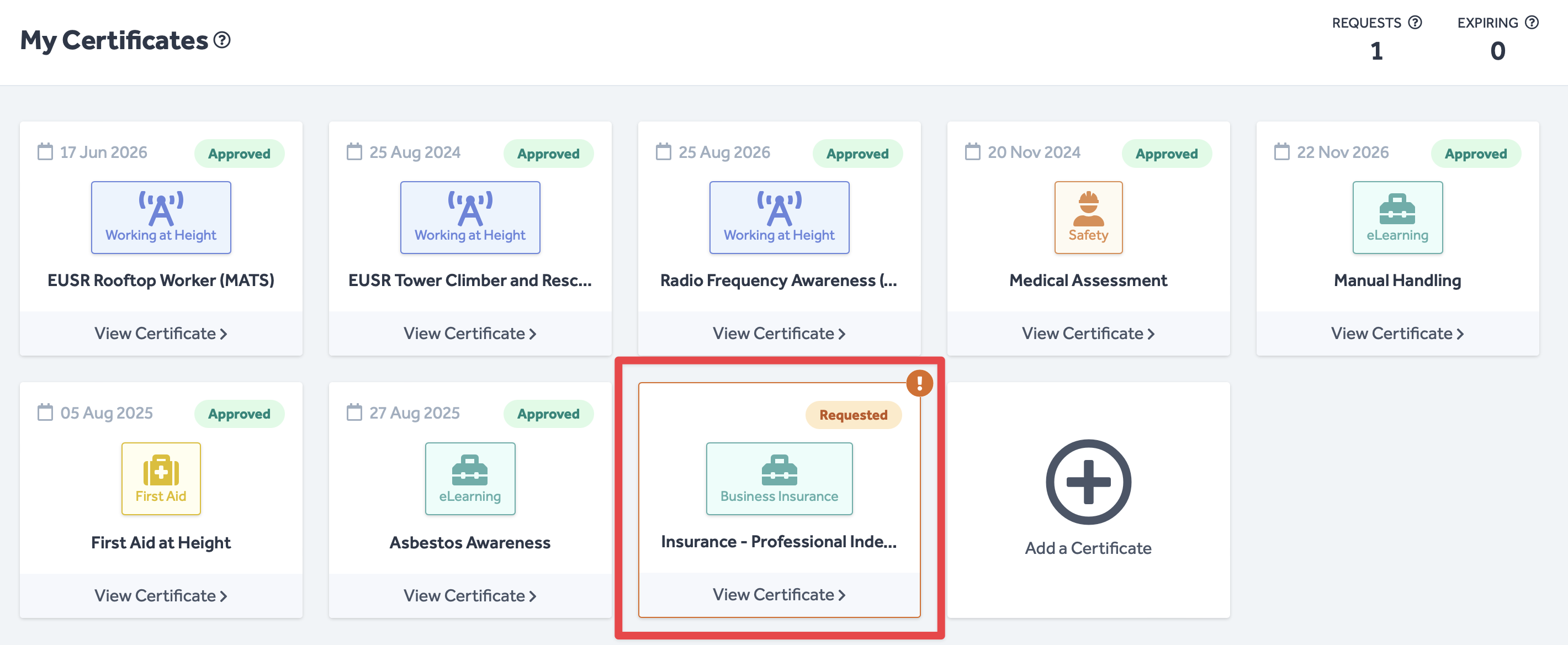Click Safety icon on Medical Assessment card
The height and width of the screenshot is (645, 1568).
[1088, 217]
